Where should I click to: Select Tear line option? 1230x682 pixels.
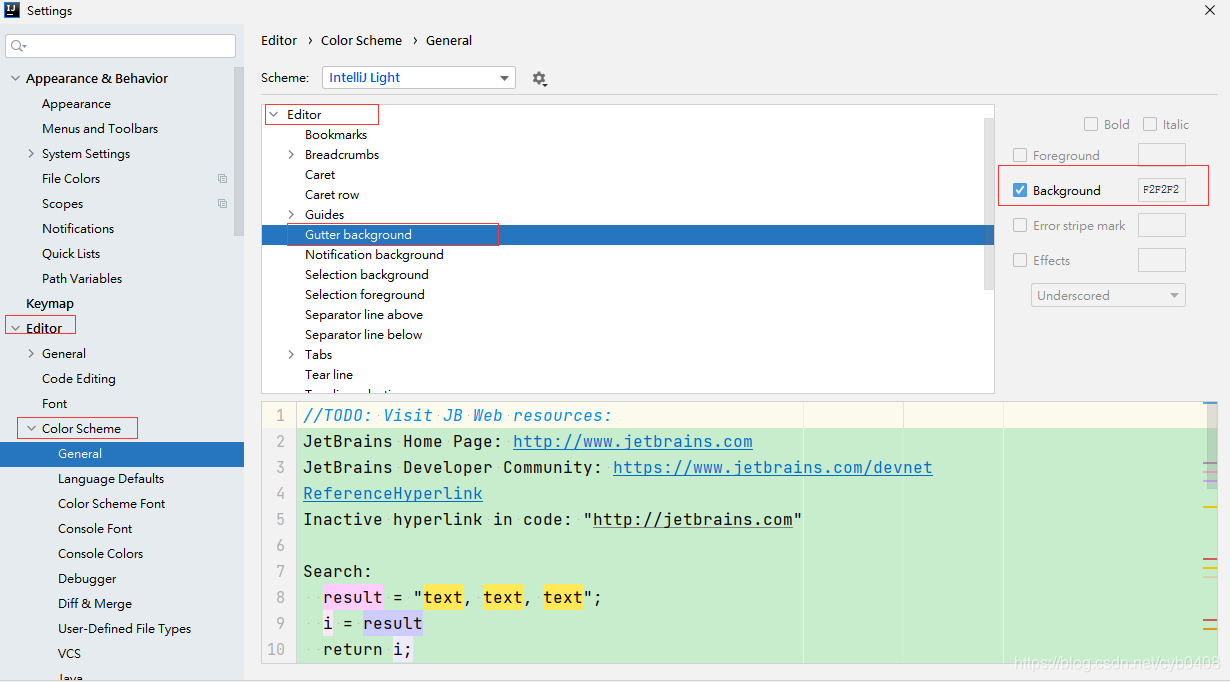click(329, 375)
